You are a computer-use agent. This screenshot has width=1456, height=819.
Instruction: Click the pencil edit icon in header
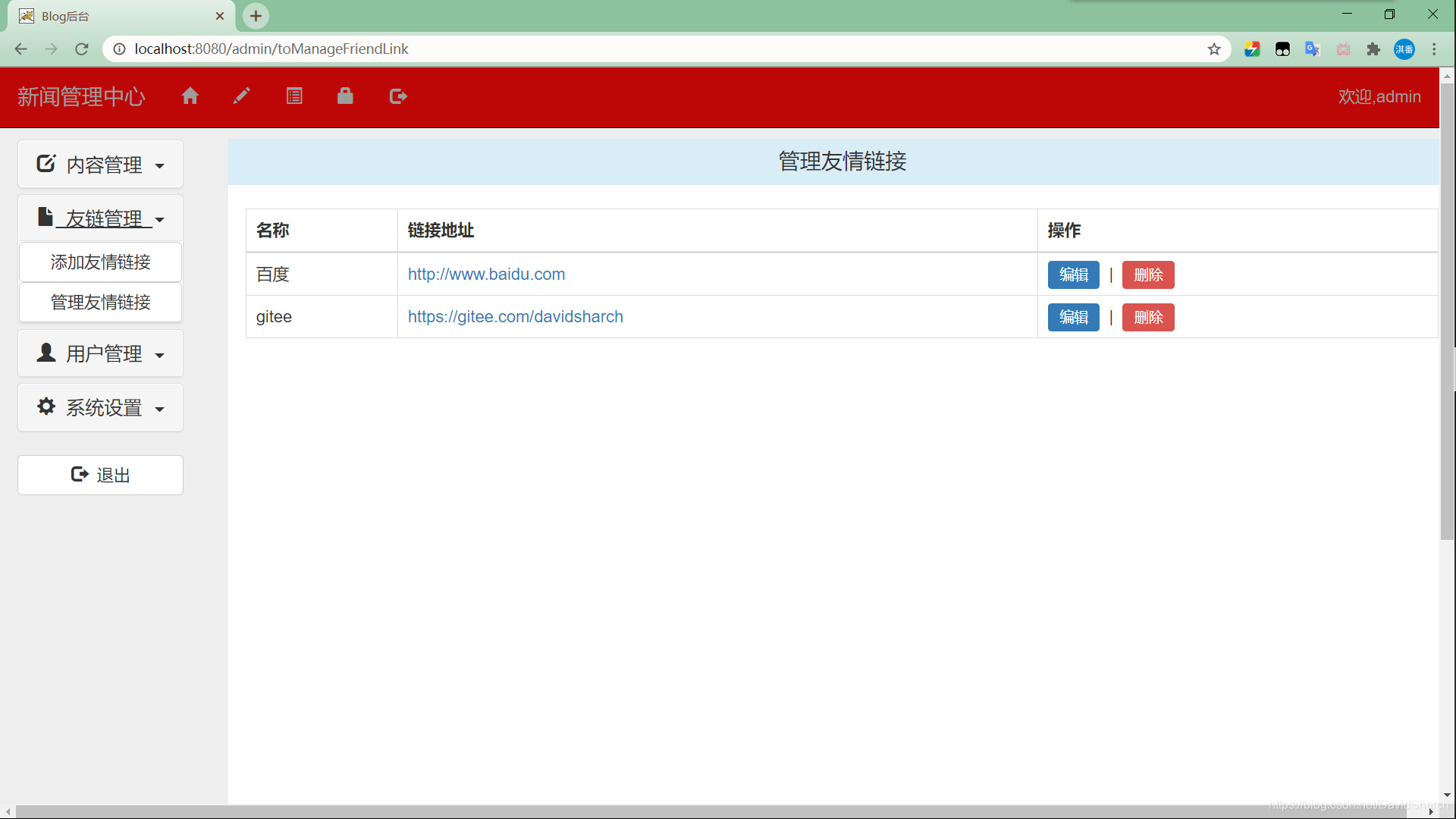click(242, 96)
